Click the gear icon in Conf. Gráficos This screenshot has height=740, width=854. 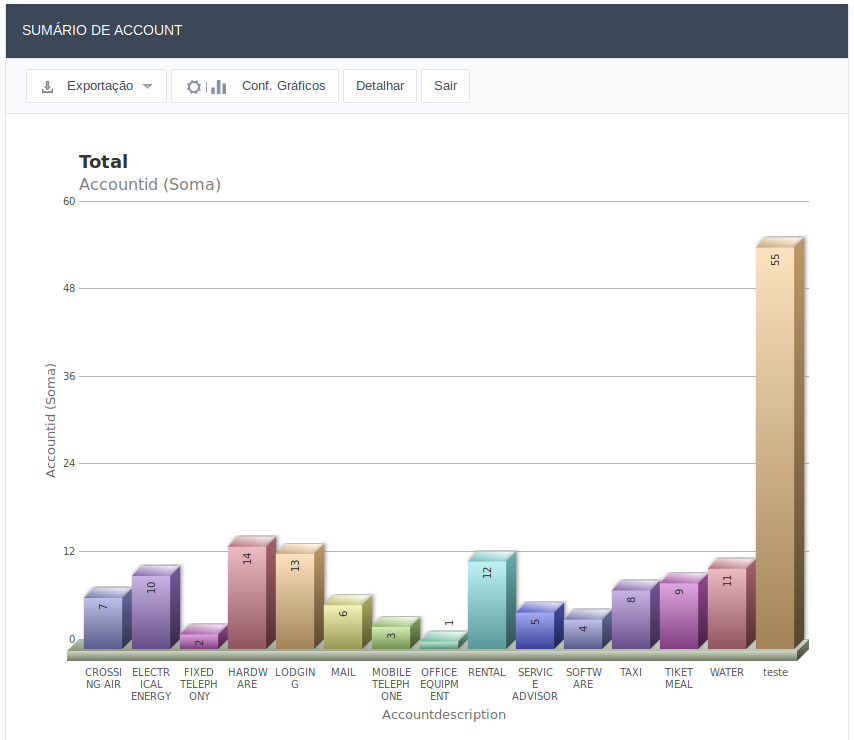click(193, 87)
